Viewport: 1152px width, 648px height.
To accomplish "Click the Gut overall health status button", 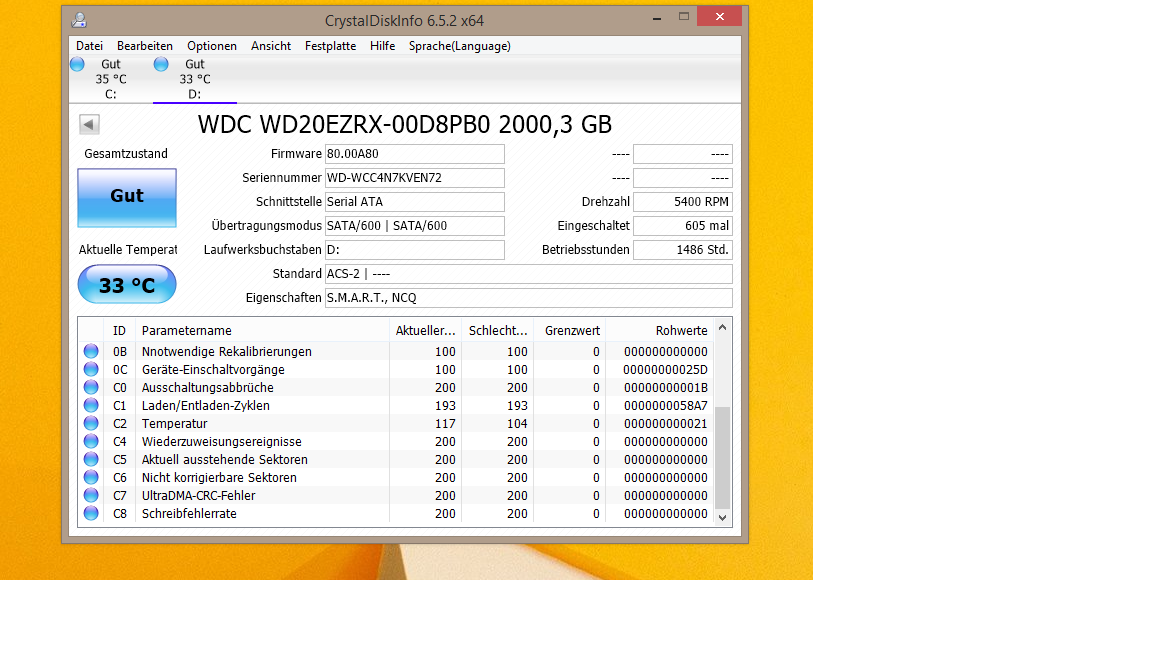I will pos(127,198).
